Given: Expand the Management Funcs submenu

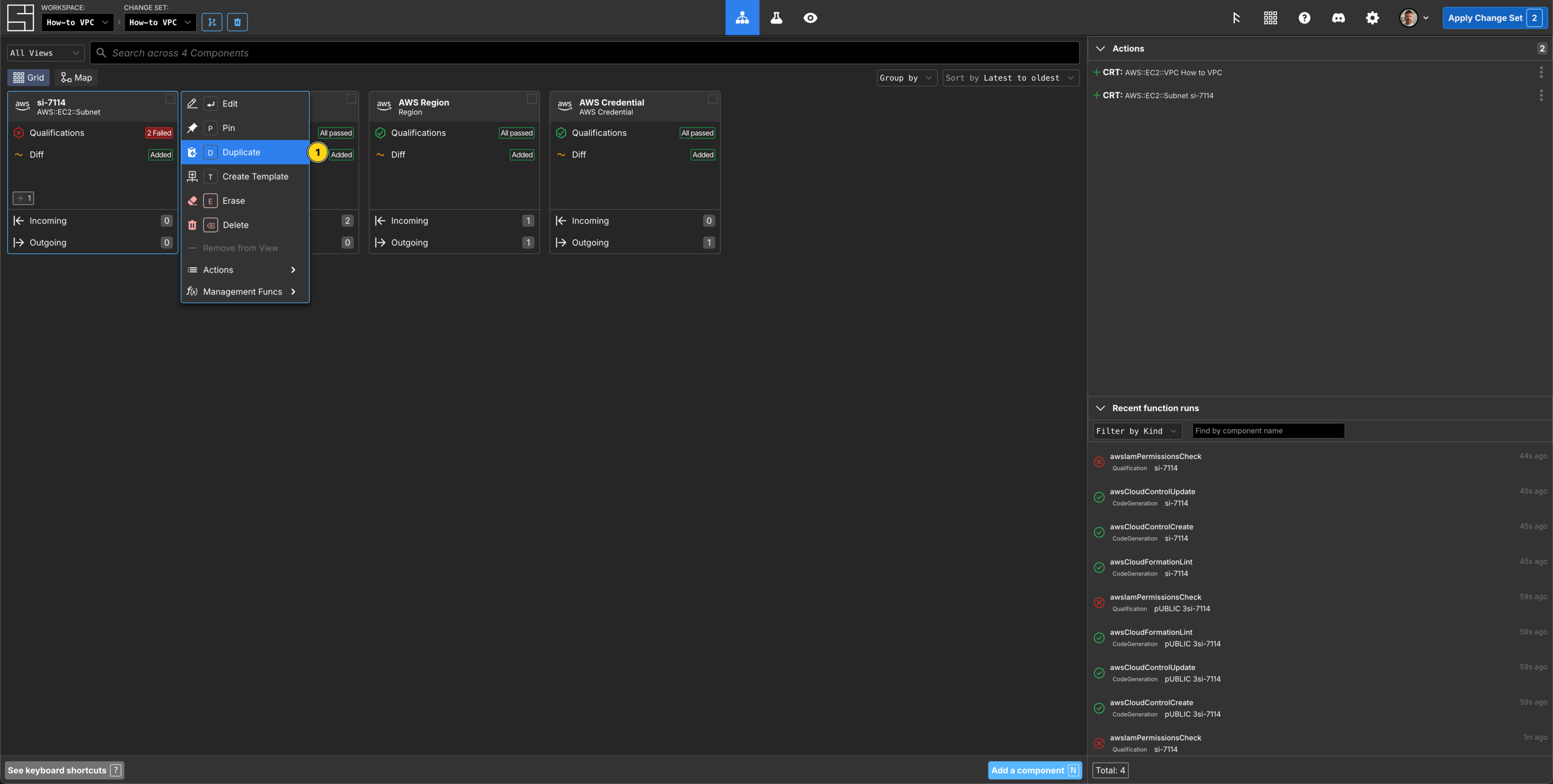Looking at the screenshot, I should pyautogui.click(x=245, y=292).
